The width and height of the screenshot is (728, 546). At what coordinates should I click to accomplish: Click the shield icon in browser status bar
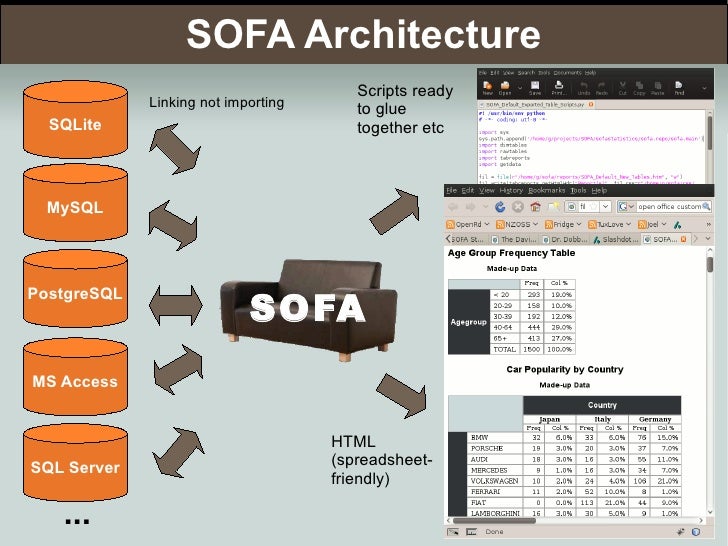pyautogui.click(x=696, y=532)
